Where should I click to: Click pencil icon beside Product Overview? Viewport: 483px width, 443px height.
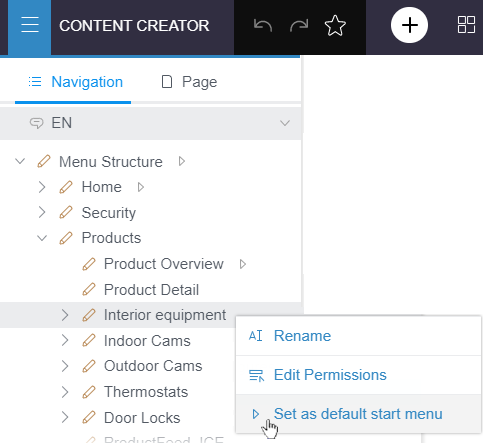click(x=89, y=264)
